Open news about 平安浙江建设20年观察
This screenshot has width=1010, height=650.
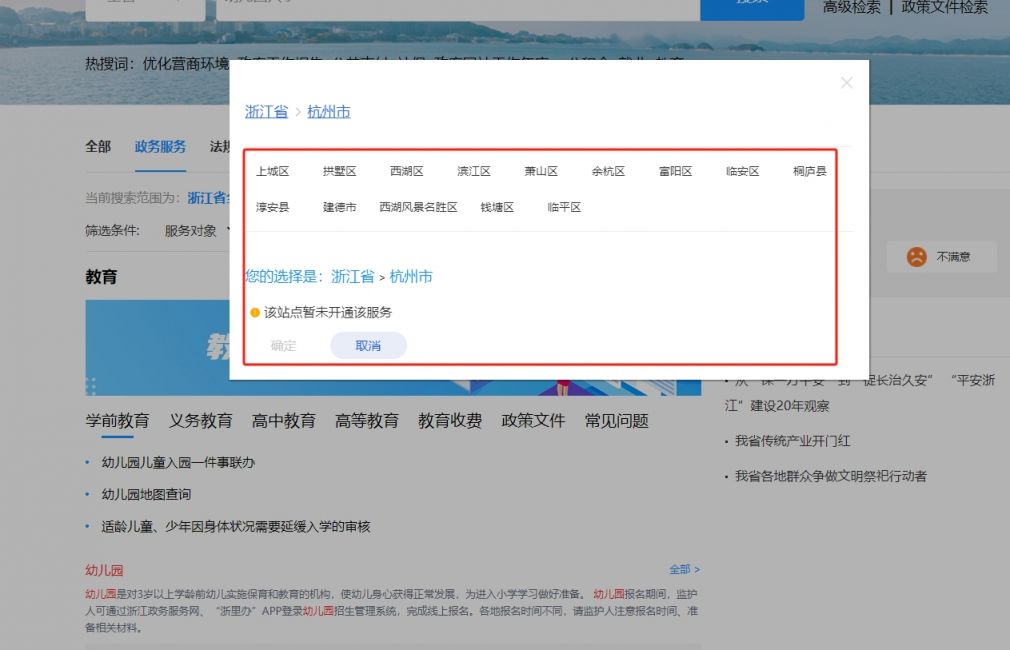click(860, 393)
